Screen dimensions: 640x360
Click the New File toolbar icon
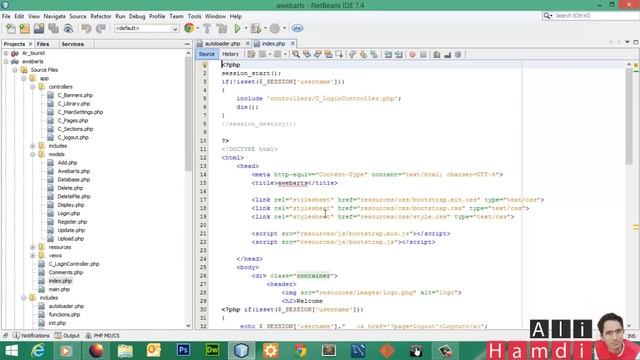[11, 29]
